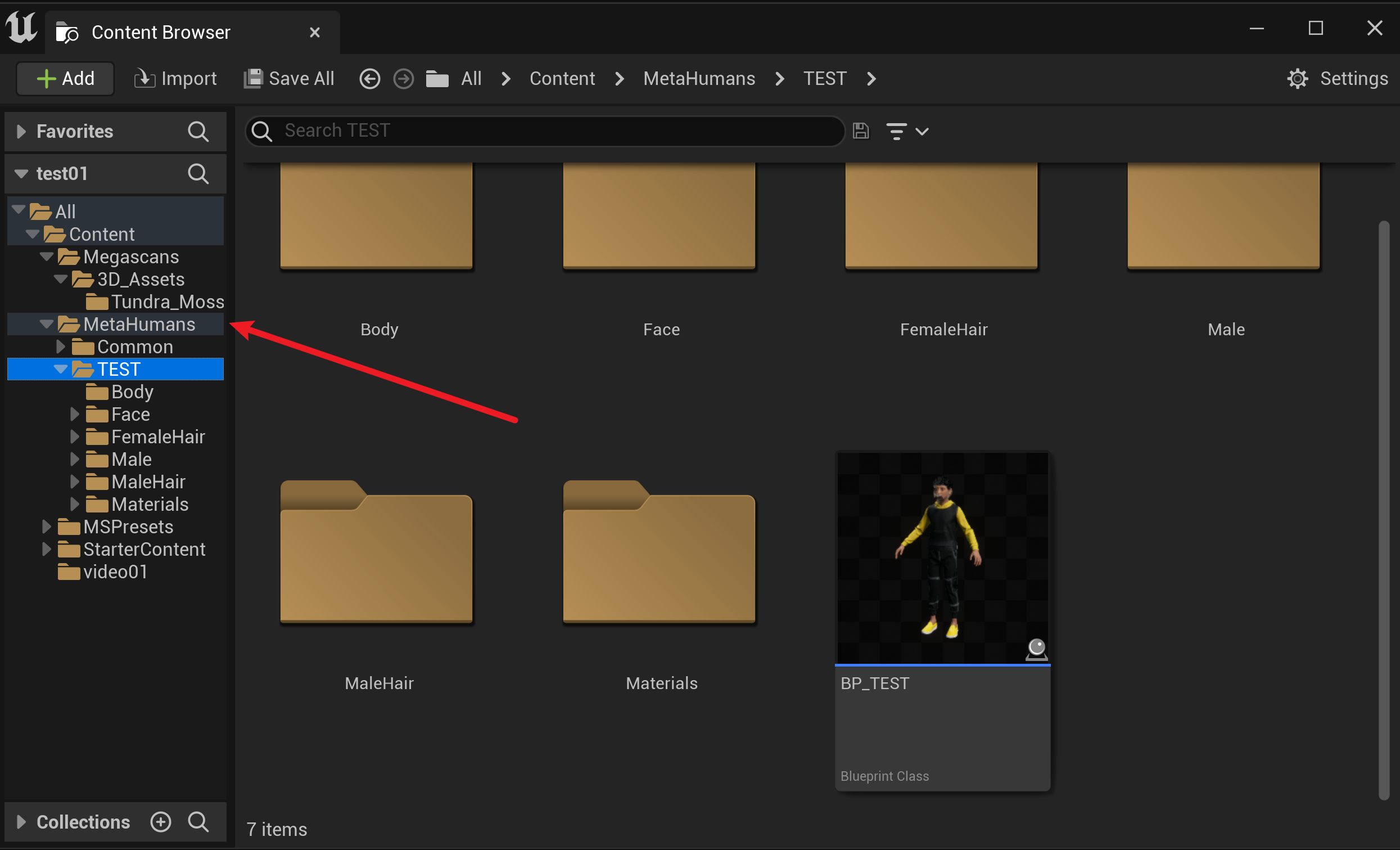Click the Add button

click(65, 78)
